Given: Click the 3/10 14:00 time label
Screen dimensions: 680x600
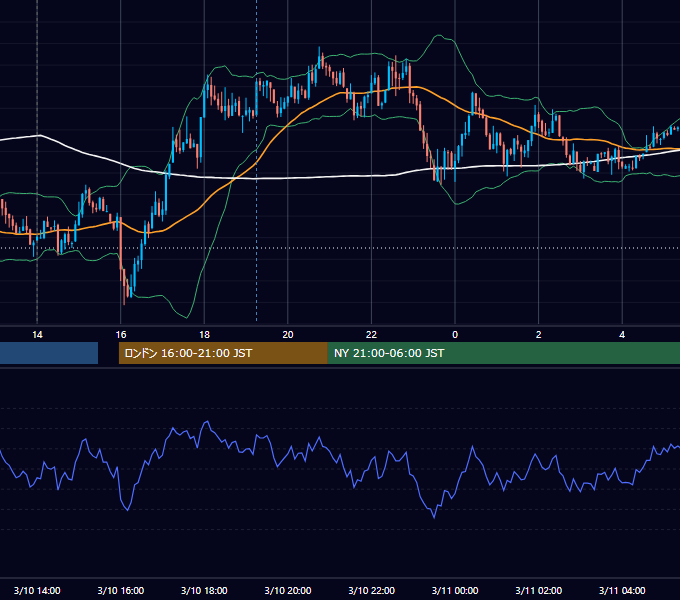Looking at the screenshot, I should click(37, 590).
